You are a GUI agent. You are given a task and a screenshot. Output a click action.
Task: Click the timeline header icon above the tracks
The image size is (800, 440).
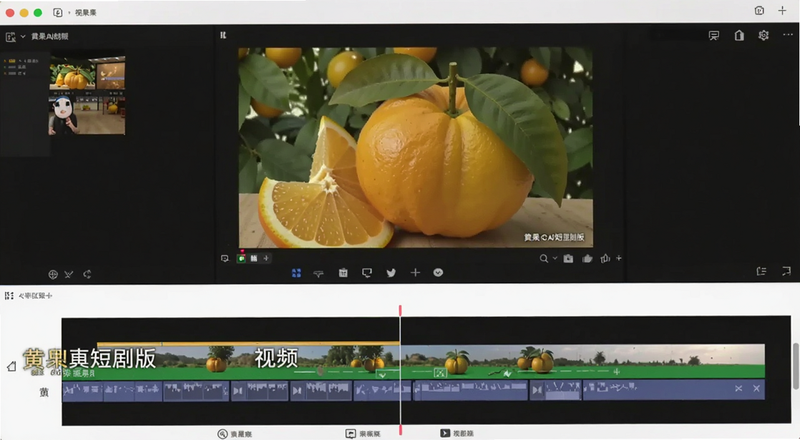pyautogui.click(x=9, y=296)
